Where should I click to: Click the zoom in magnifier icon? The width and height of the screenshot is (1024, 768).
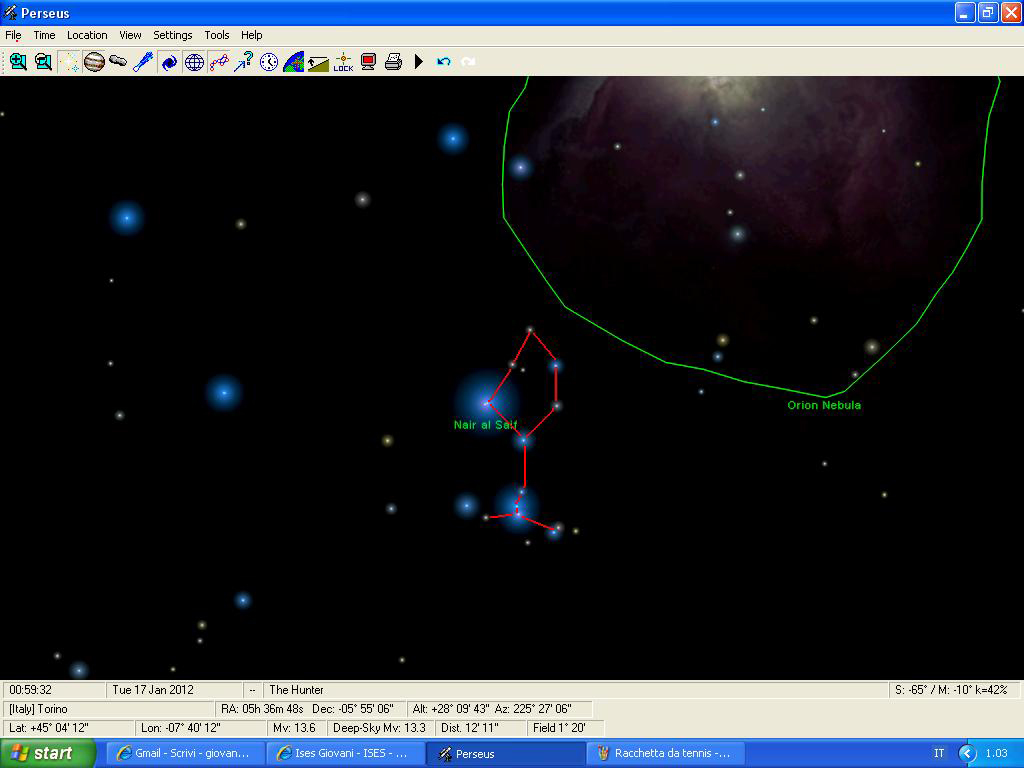(18, 62)
